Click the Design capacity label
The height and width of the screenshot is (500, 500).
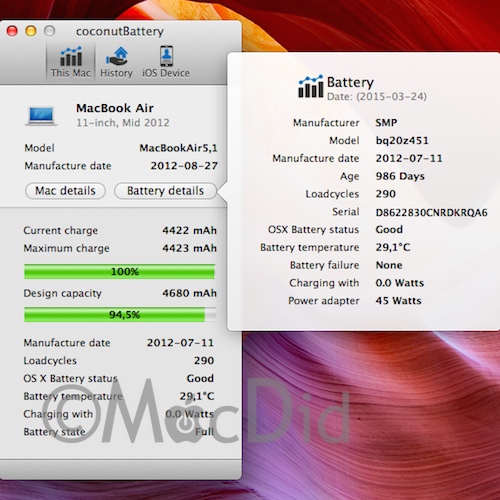click(63, 293)
